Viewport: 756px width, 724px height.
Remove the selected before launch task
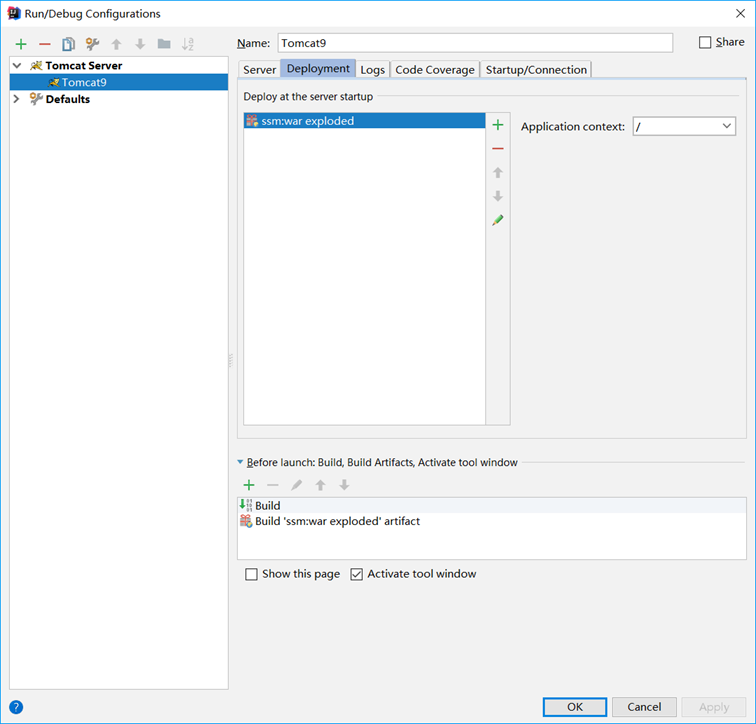[273, 485]
